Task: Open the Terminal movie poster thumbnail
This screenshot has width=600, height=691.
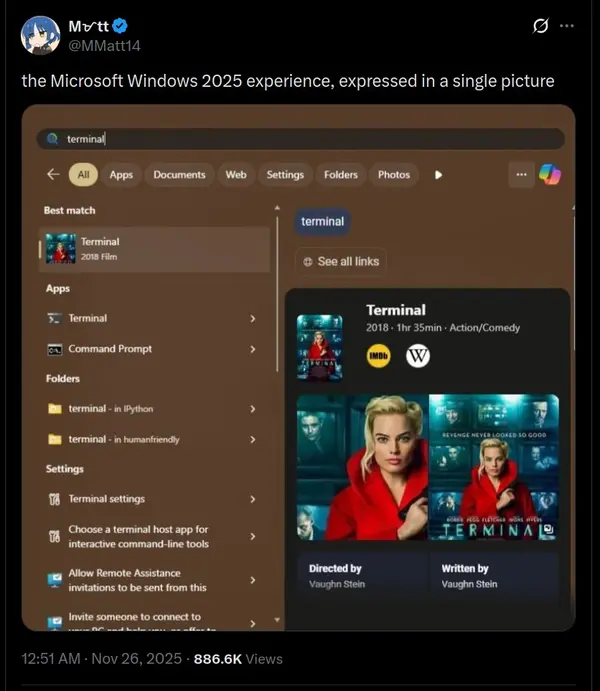Action: (319, 347)
